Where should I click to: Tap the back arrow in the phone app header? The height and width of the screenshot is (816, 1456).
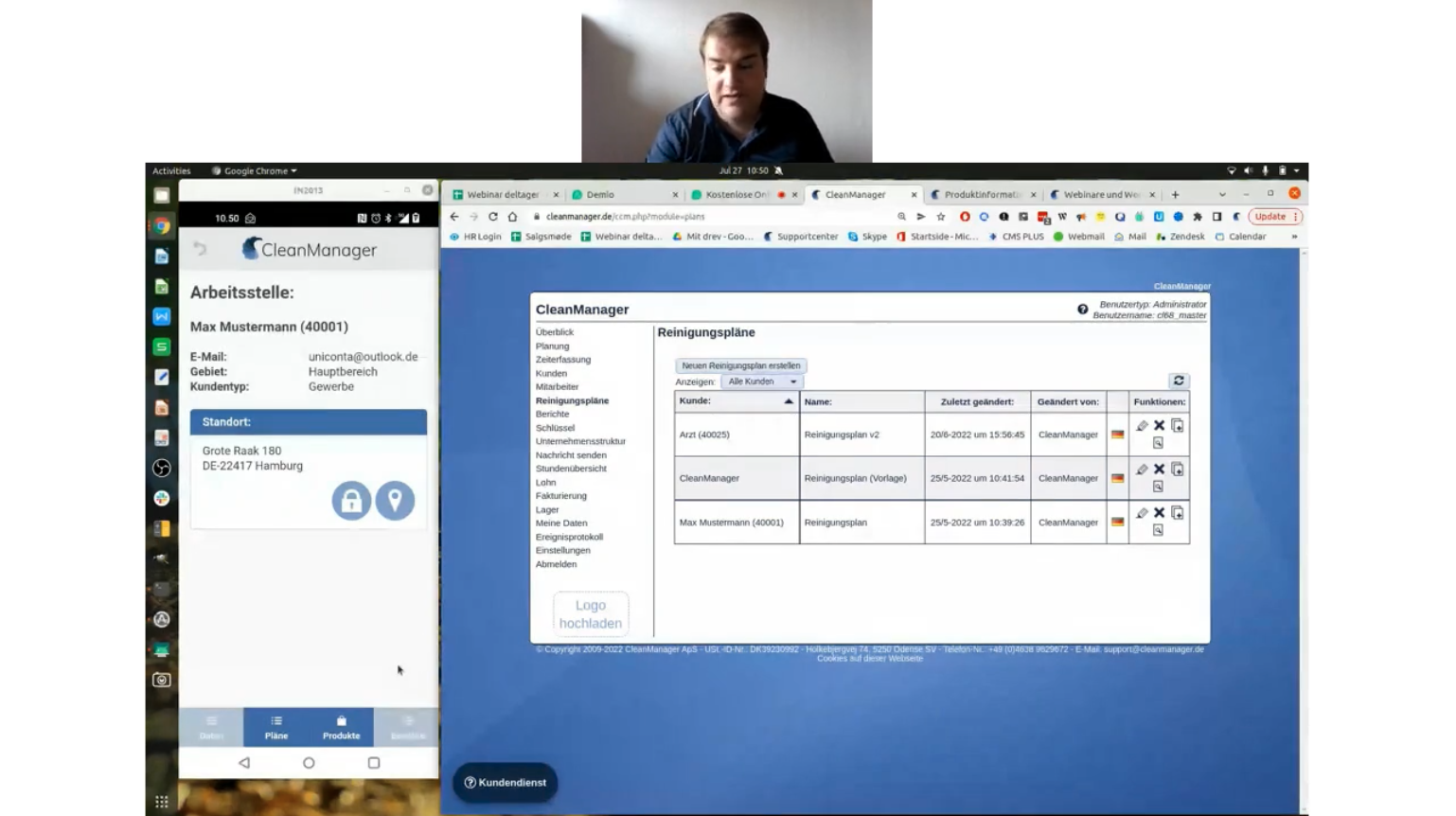(x=200, y=249)
